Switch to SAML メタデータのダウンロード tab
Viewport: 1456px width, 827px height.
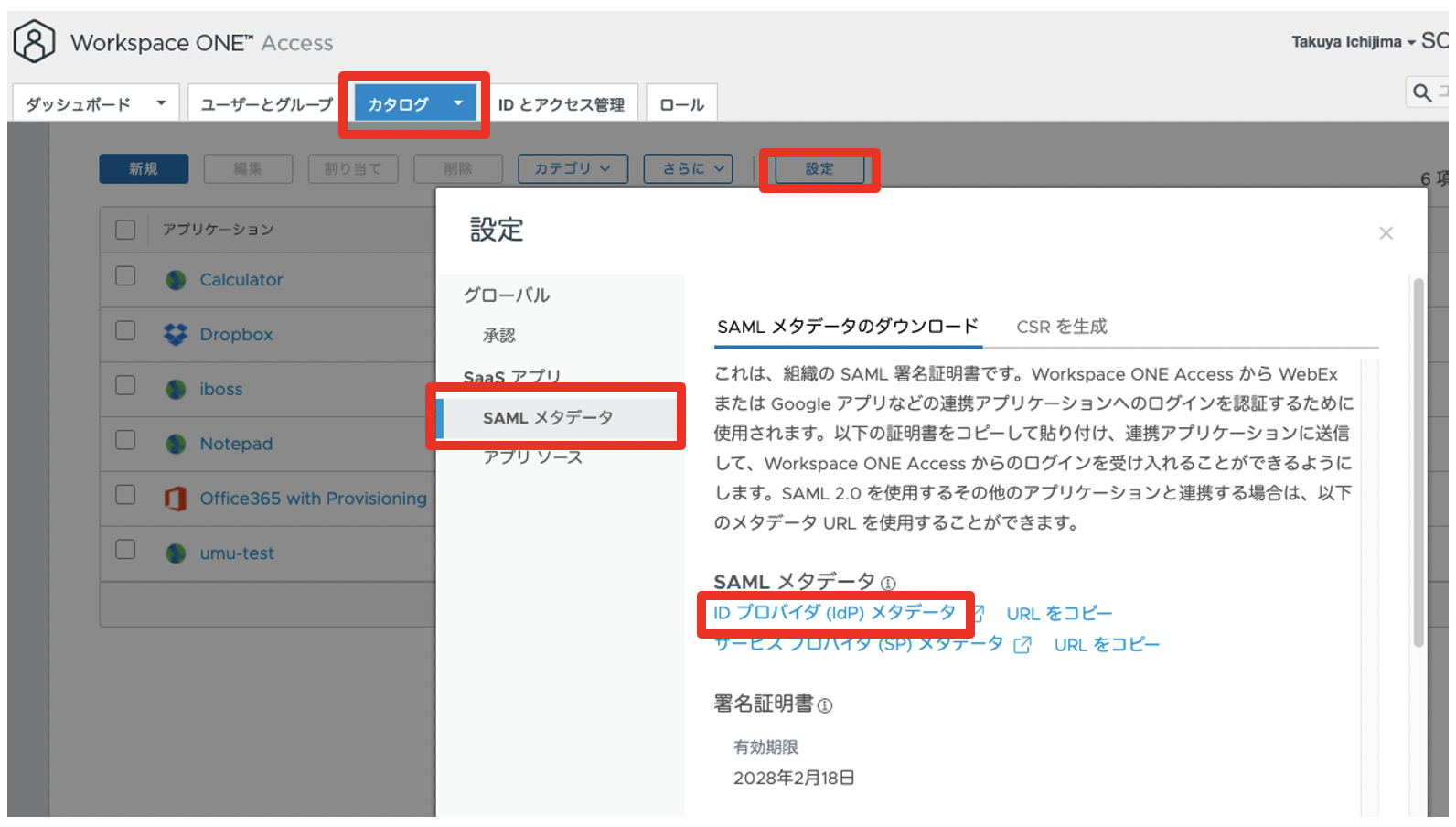tap(848, 327)
